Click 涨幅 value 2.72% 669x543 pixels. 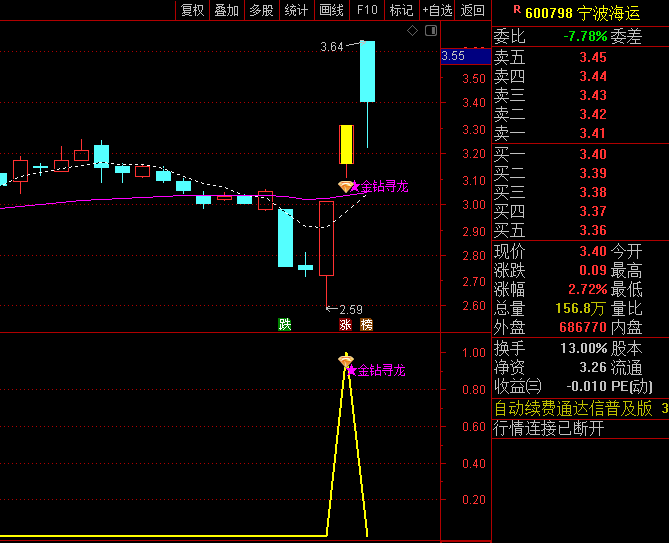(588, 290)
